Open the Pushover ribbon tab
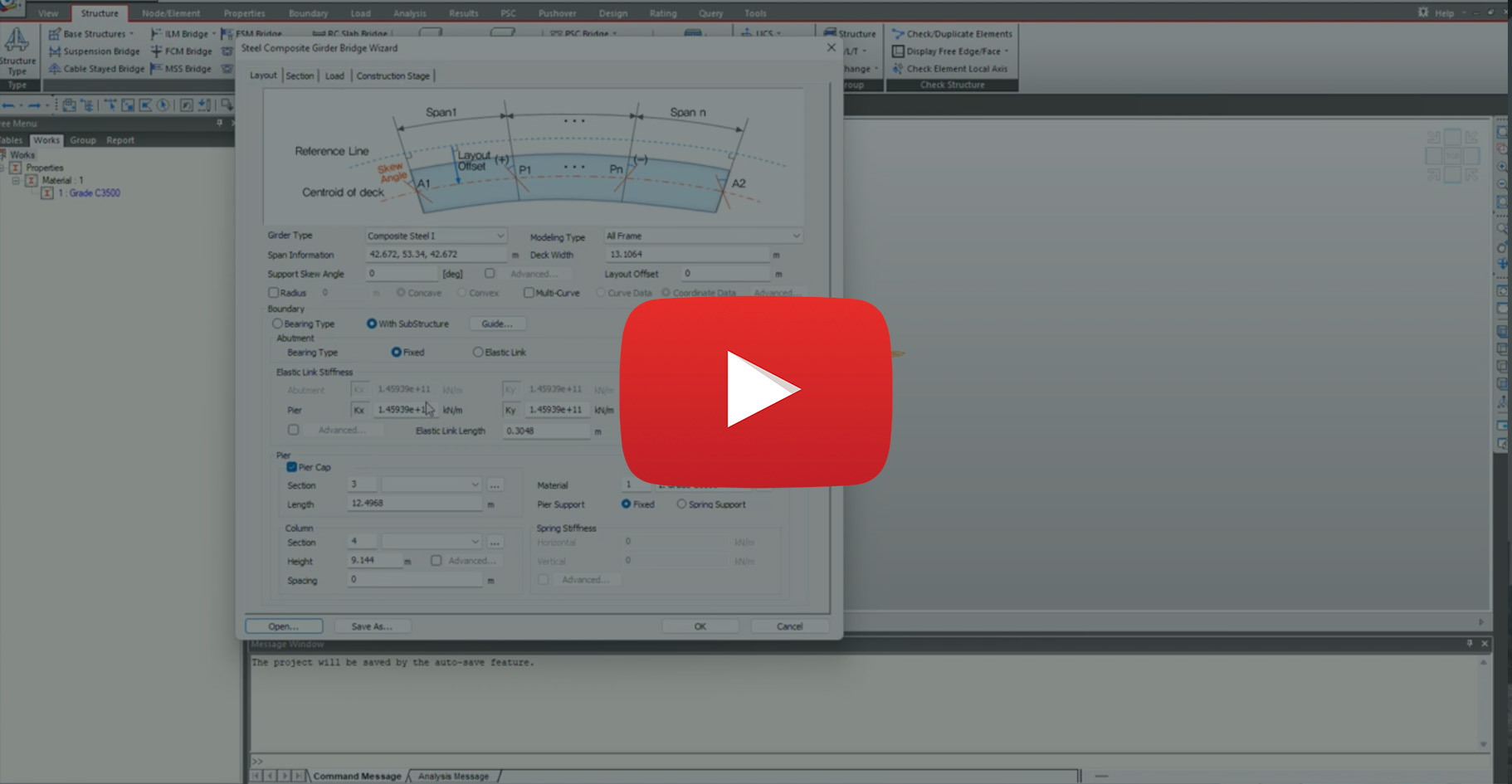This screenshot has width=1512, height=784. pos(557,13)
